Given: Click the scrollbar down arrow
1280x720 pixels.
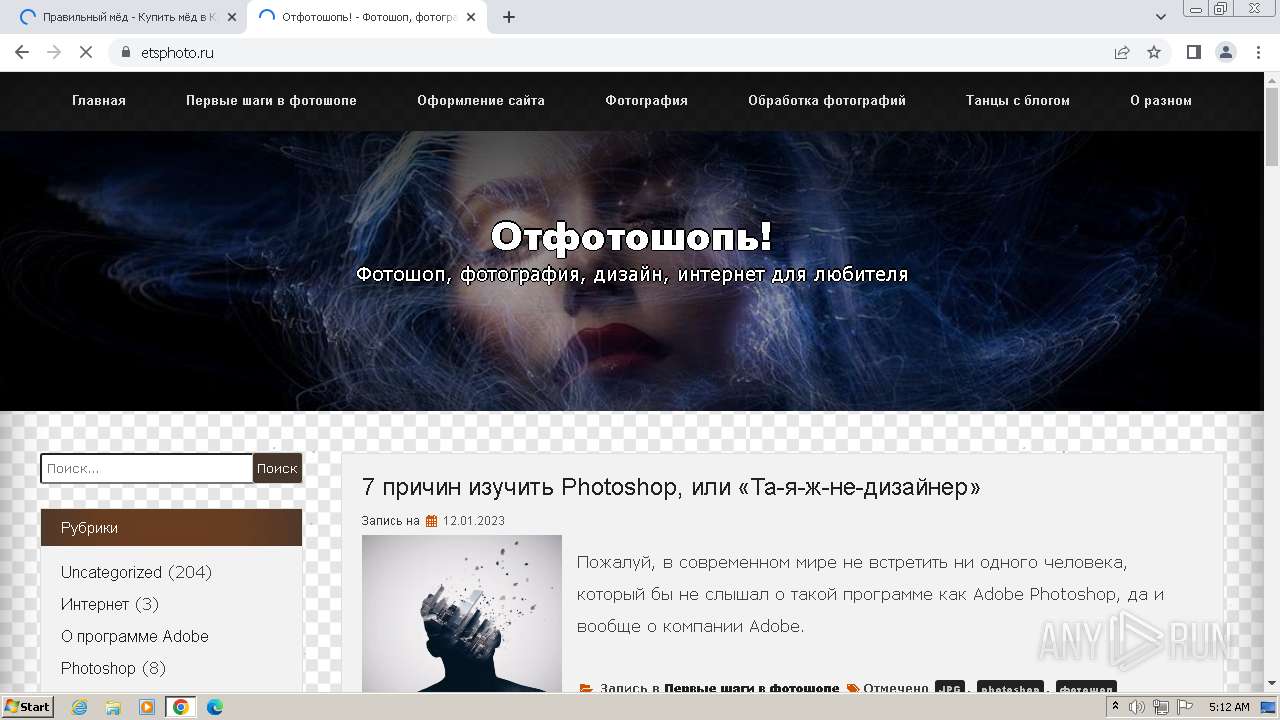Looking at the screenshot, I should point(1272,684).
